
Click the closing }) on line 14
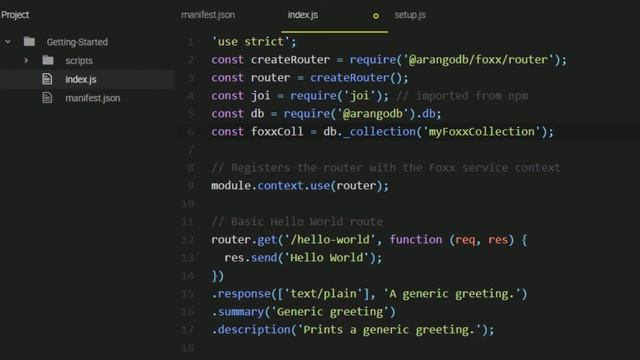pos(218,276)
